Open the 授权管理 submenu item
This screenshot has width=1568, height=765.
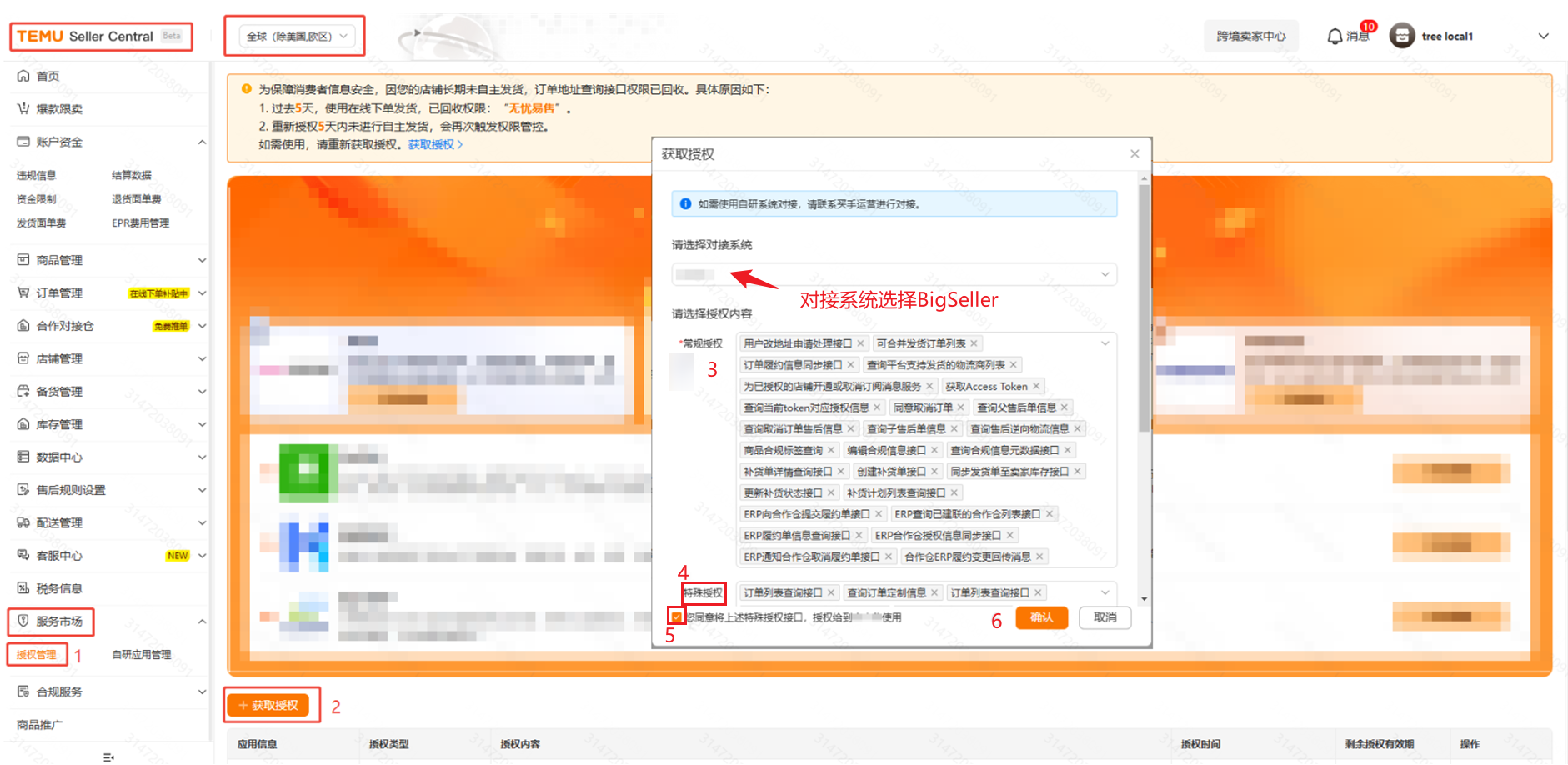tap(37, 655)
